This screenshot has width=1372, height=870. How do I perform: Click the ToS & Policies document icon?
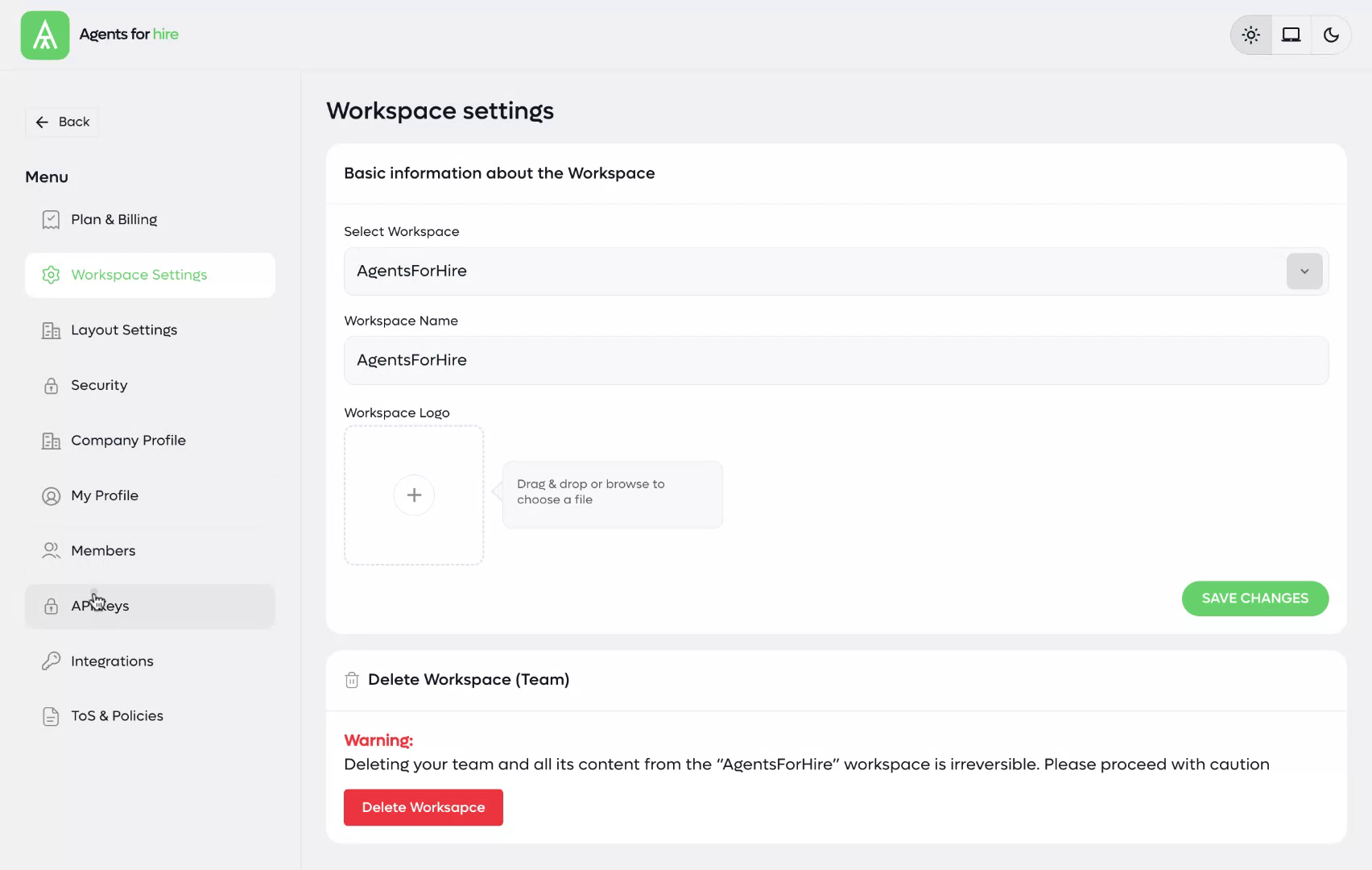coord(51,716)
